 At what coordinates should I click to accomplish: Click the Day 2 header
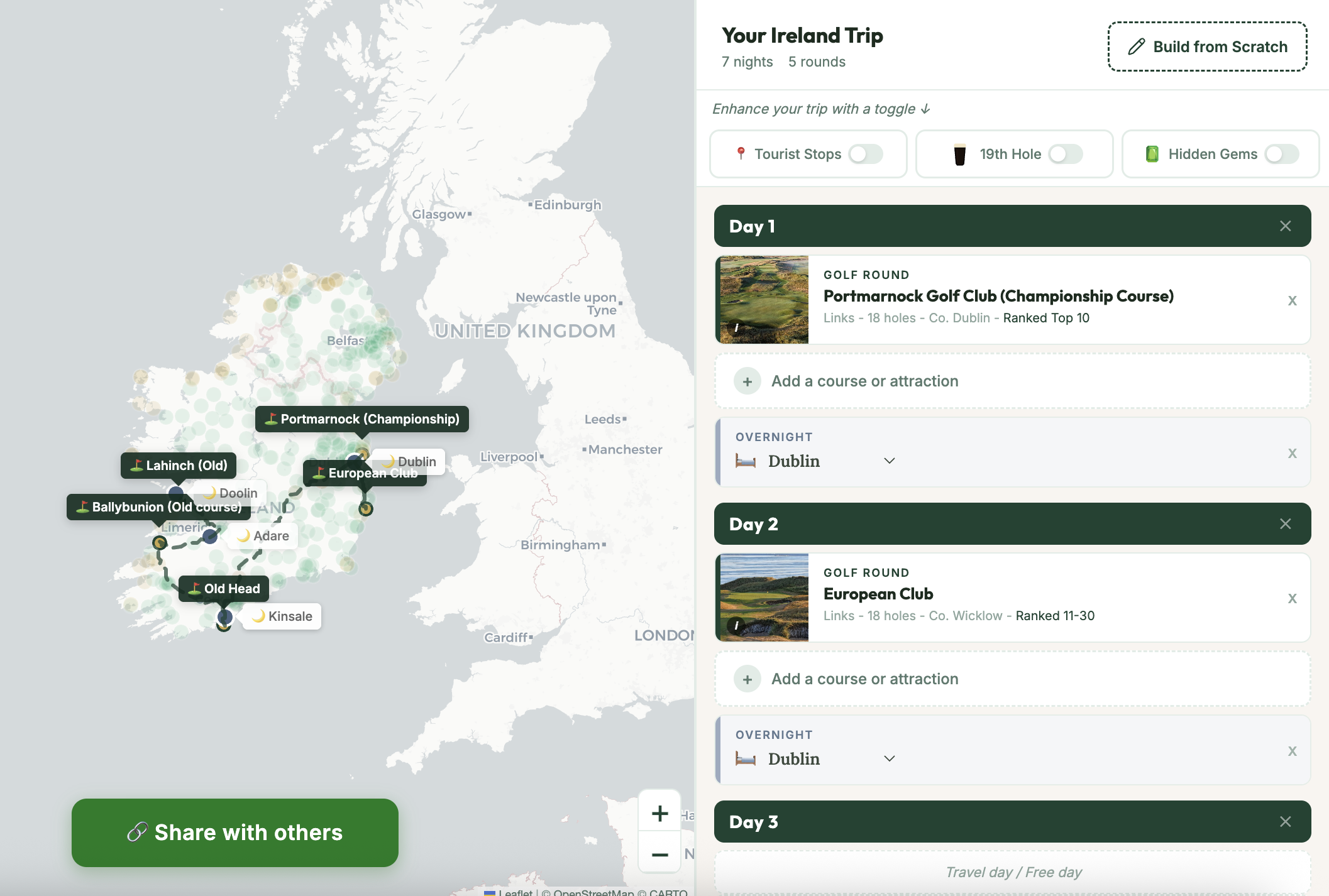click(1012, 524)
